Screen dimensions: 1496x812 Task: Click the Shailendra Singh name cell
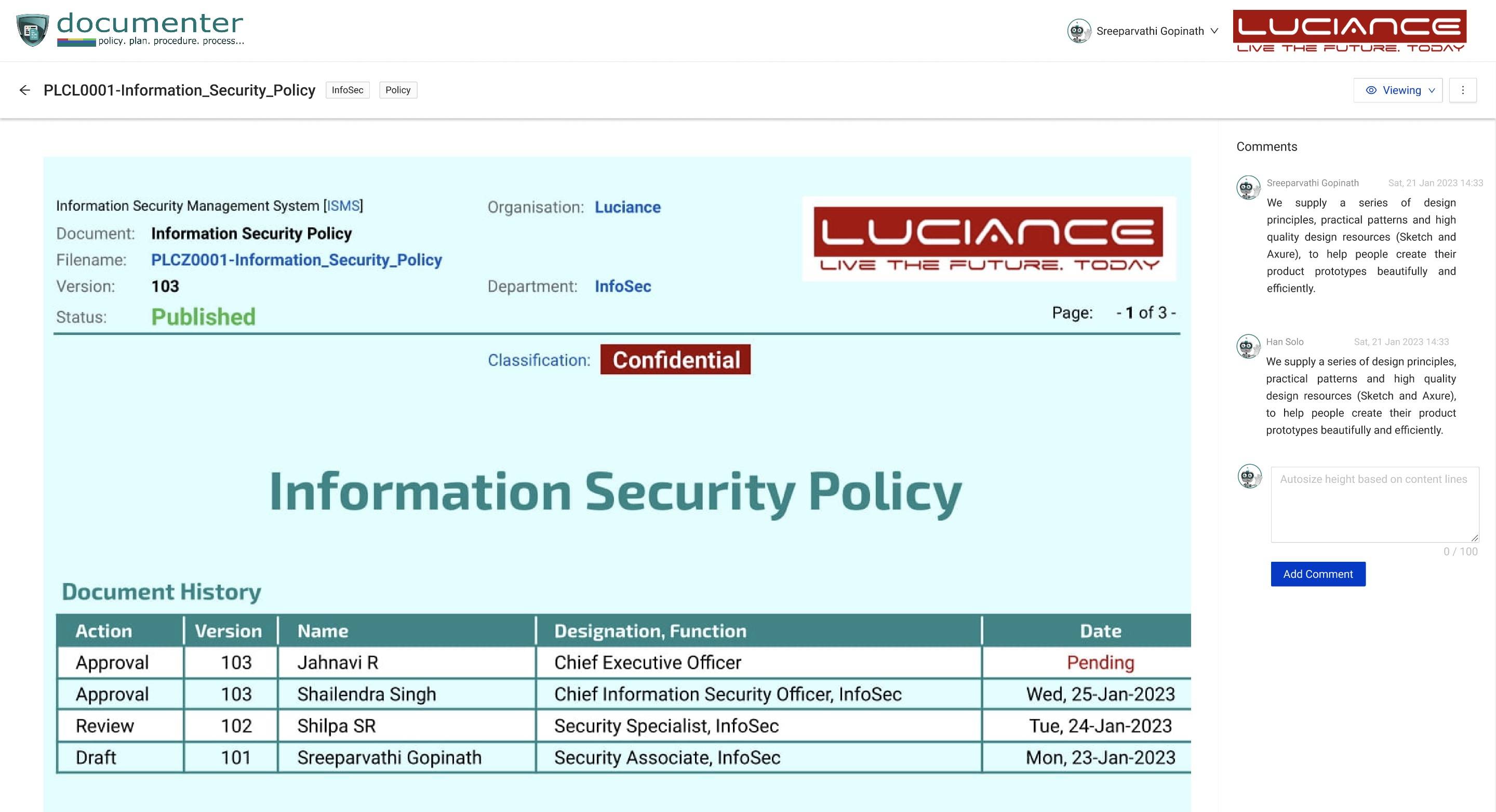tap(407, 694)
